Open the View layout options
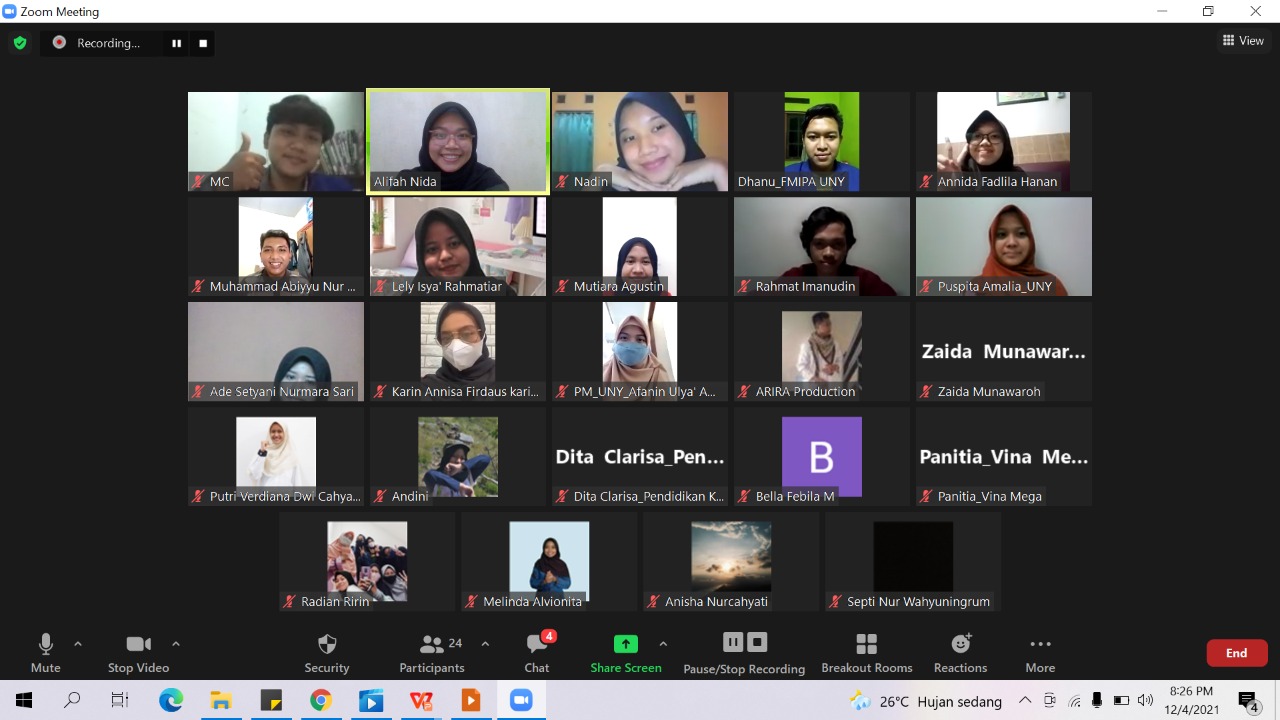This screenshot has width=1280, height=720. [1243, 41]
